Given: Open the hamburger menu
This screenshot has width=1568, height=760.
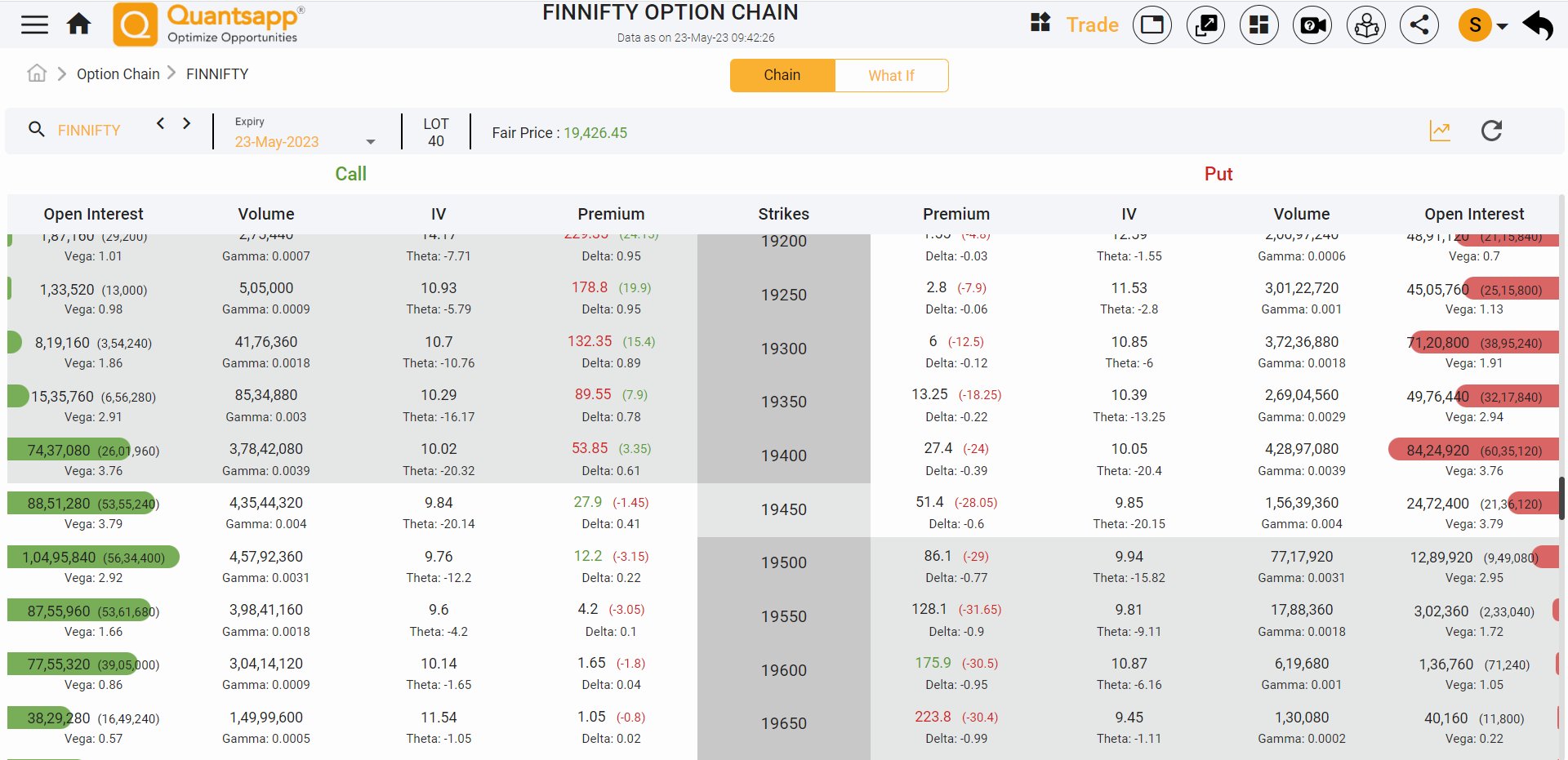Looking at the screenshot, I should pos(34,24).
